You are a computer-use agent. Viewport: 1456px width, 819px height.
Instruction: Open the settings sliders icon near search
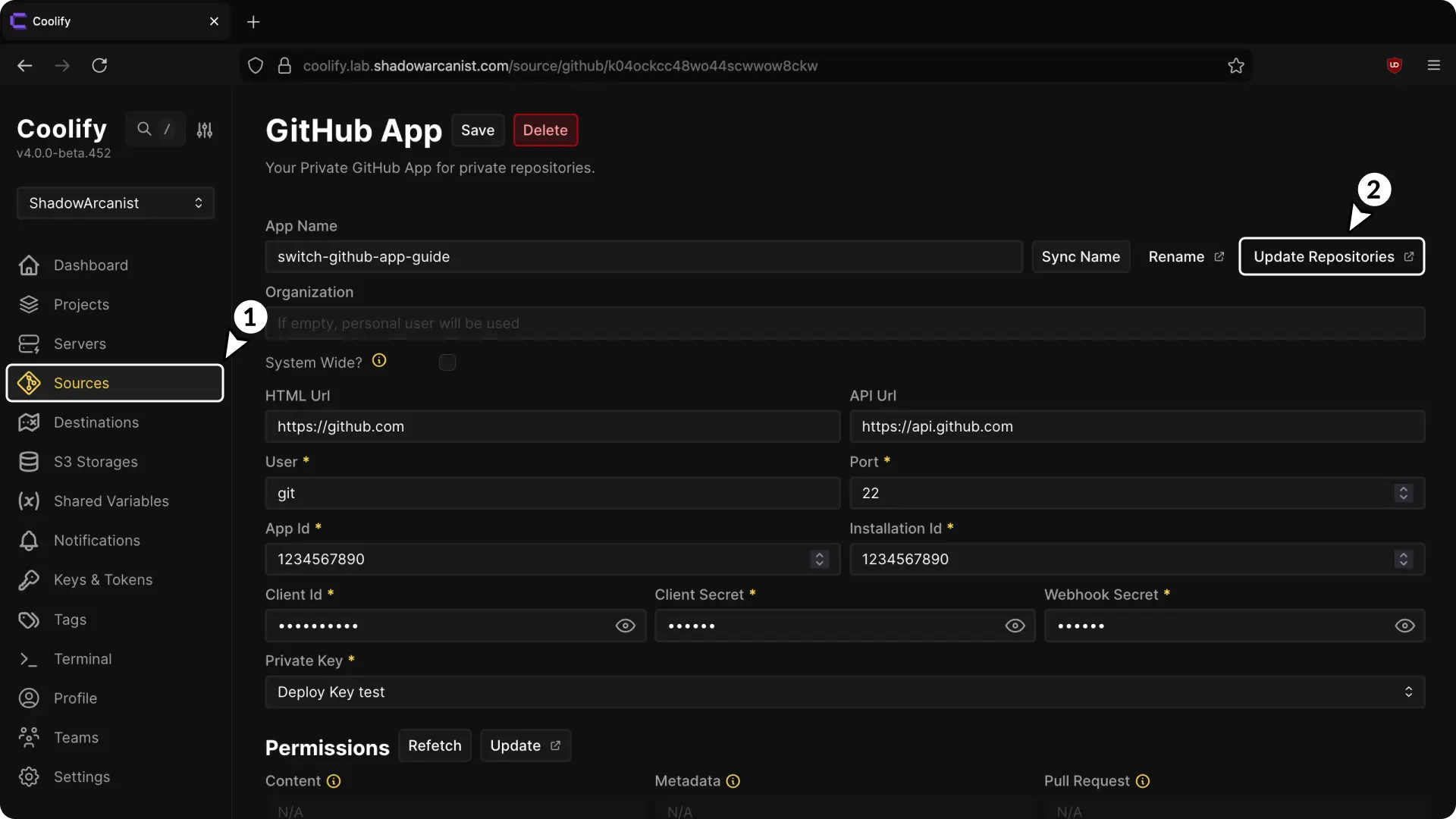(x=205, y=130)
